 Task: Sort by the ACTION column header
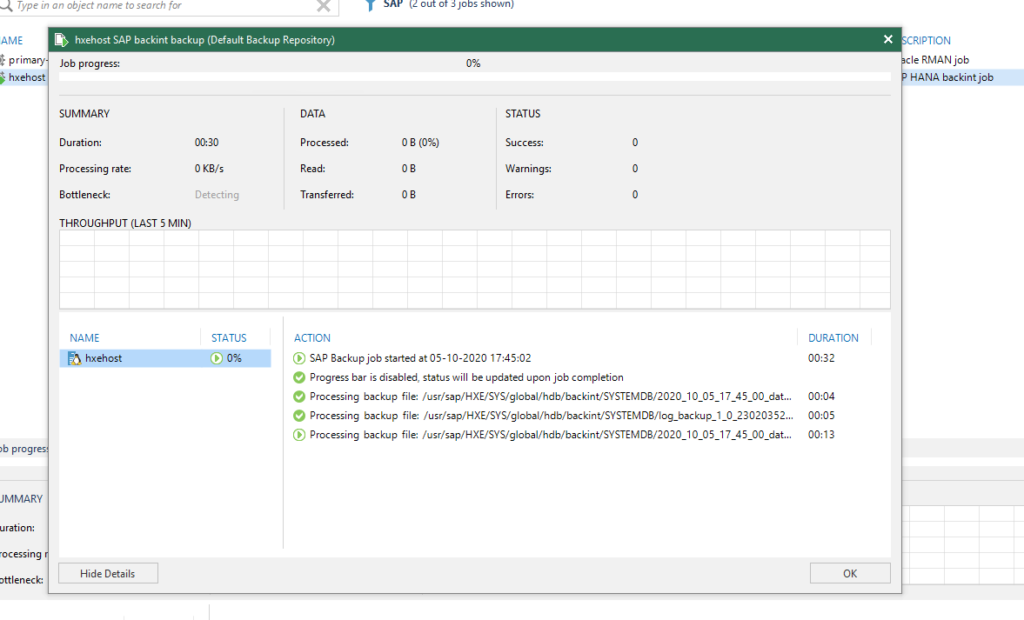click(312, 338)
